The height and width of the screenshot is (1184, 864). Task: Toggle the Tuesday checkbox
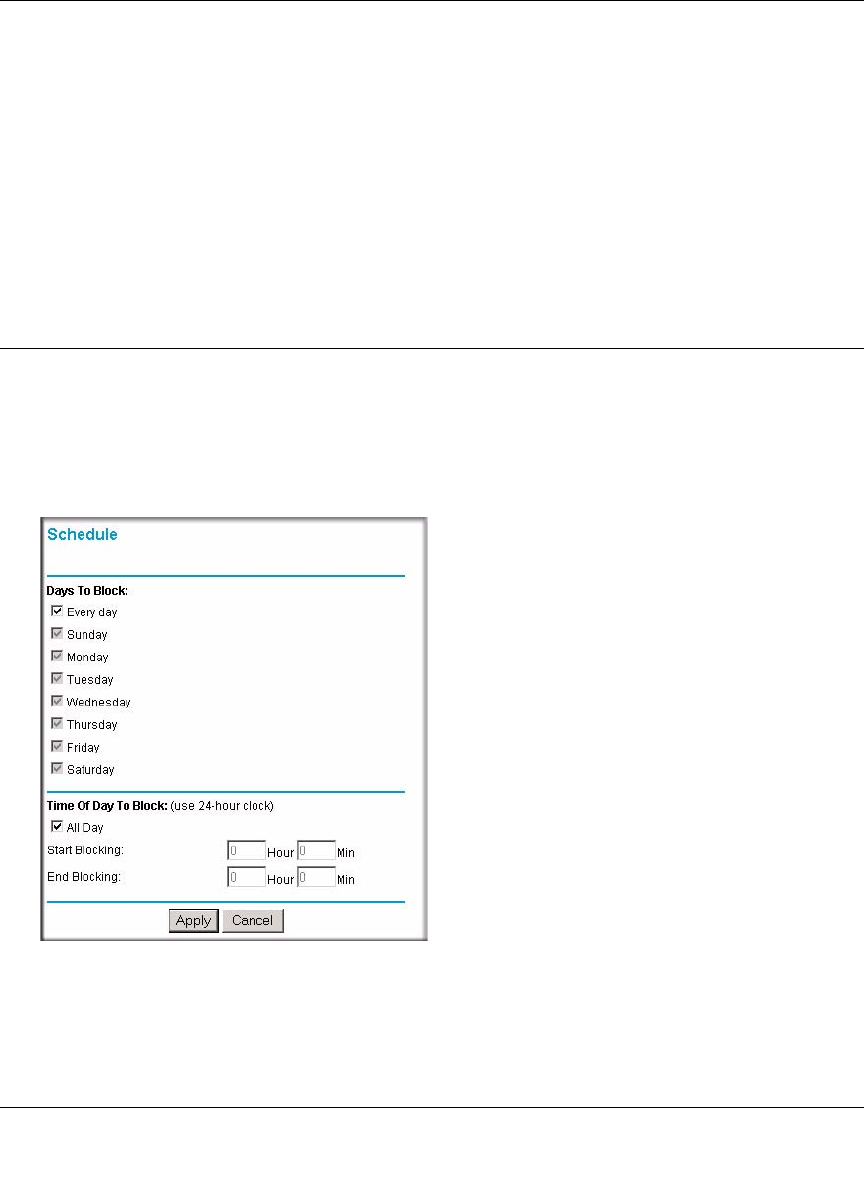tap(57, 679)
